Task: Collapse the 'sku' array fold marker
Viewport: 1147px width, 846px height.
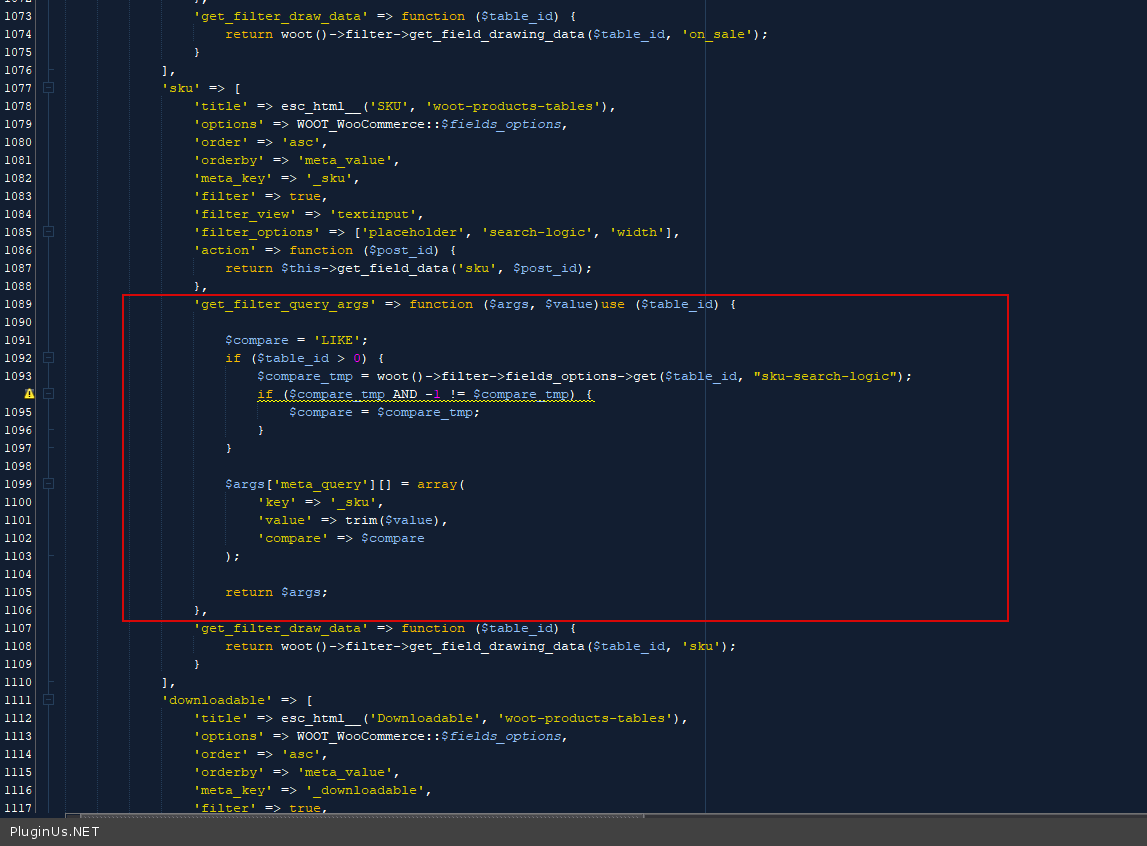Action: tap(48, 88)
